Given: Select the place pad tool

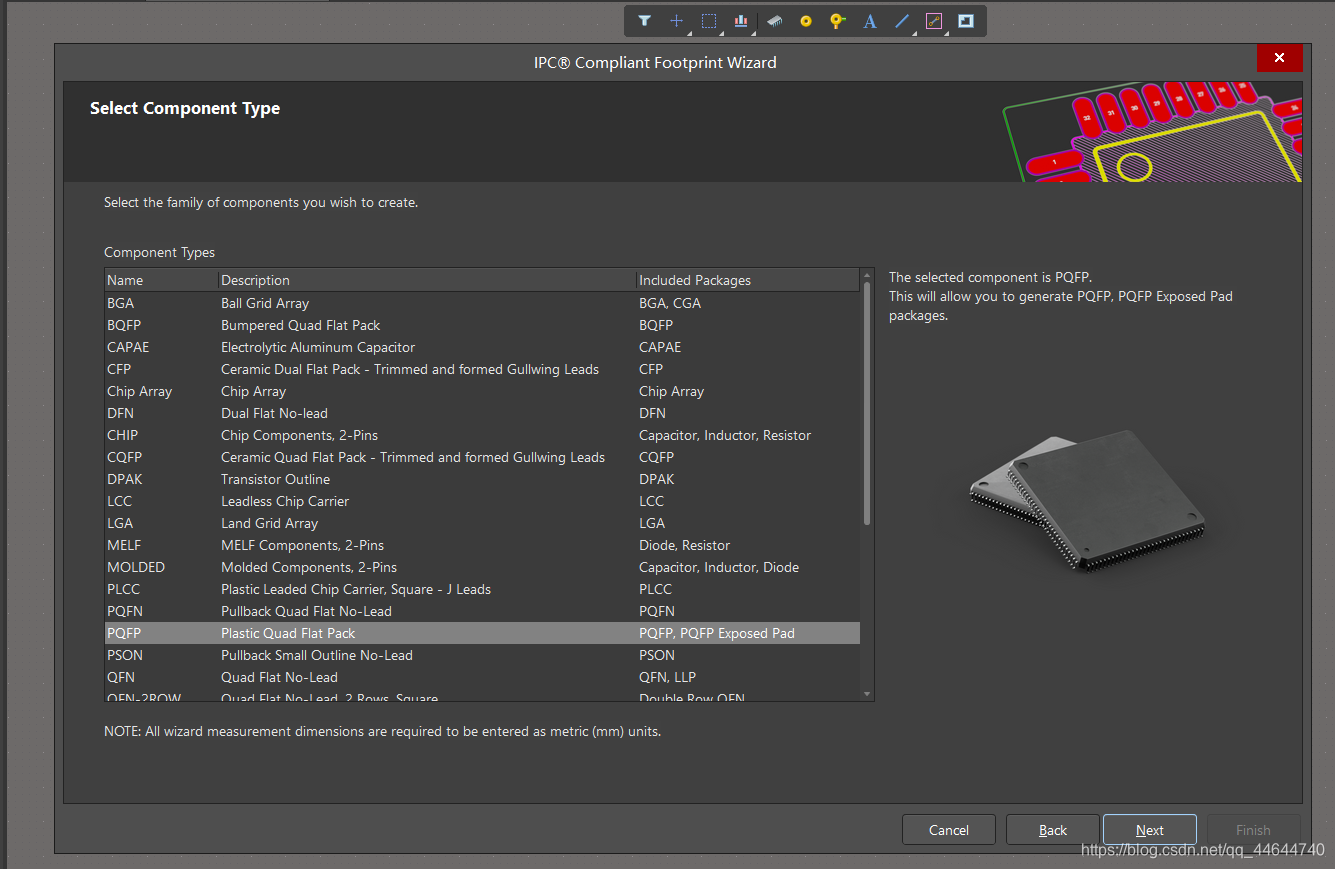Looking at the screenshot, I should click(x=806, y=21).
